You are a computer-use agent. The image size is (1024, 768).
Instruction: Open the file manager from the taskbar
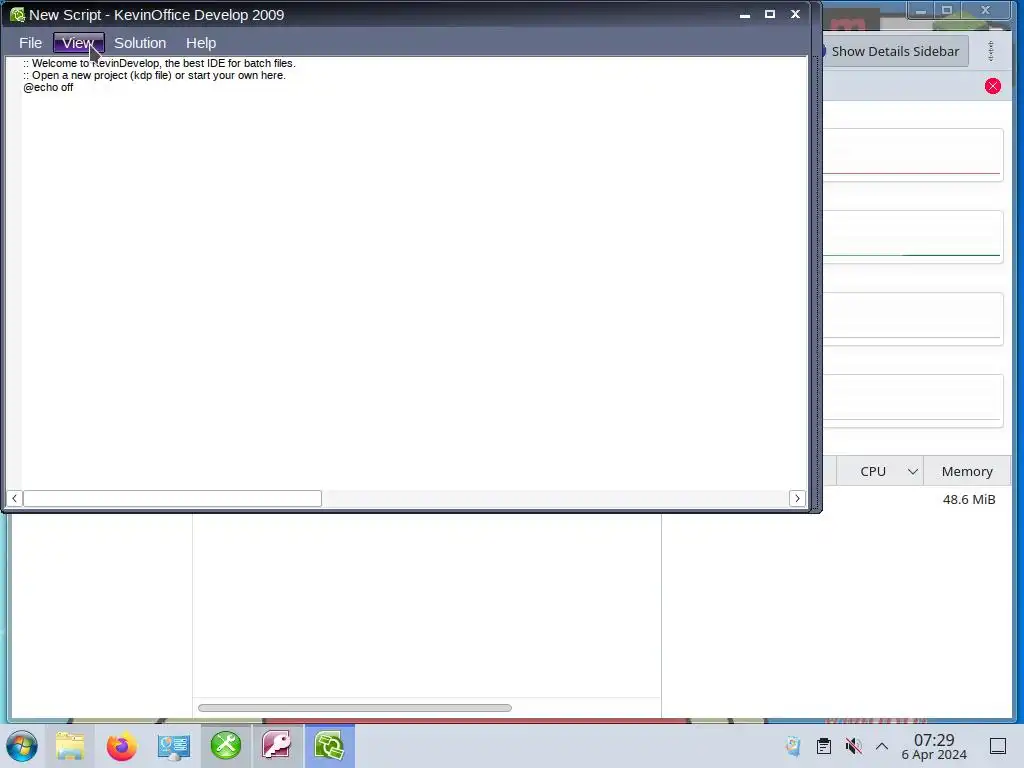(70, 746)
